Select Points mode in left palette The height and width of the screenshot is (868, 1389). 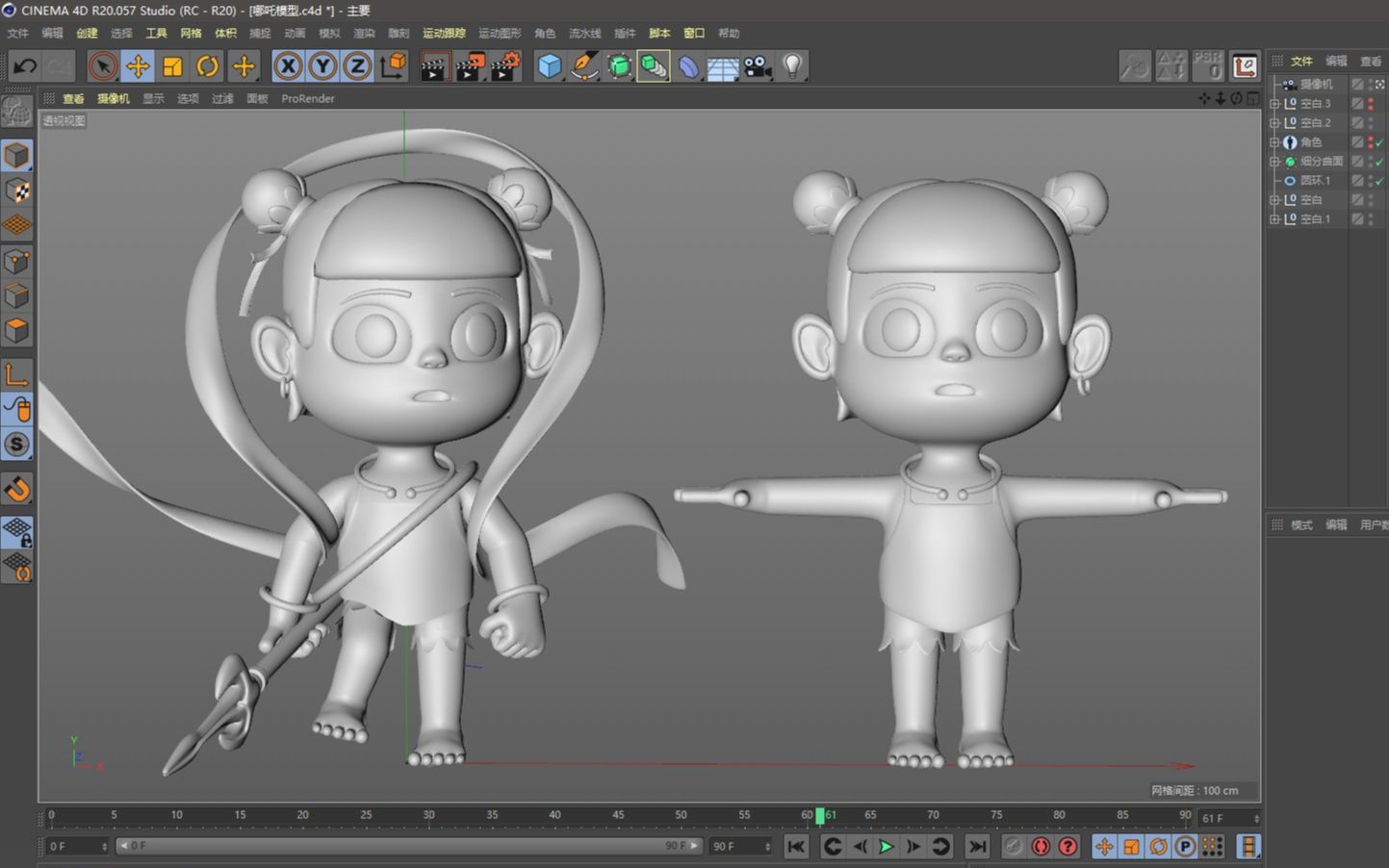pos(16,261)
